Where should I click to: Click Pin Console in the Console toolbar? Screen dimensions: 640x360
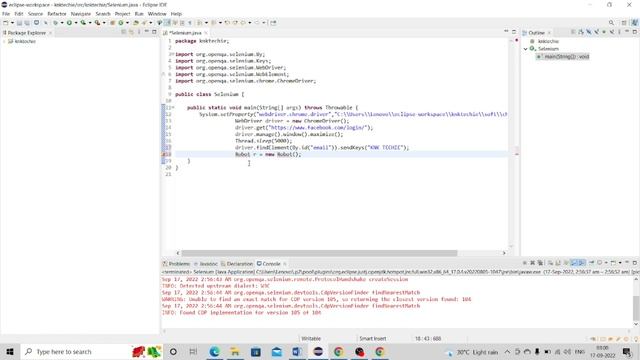(x=592, y=262)
